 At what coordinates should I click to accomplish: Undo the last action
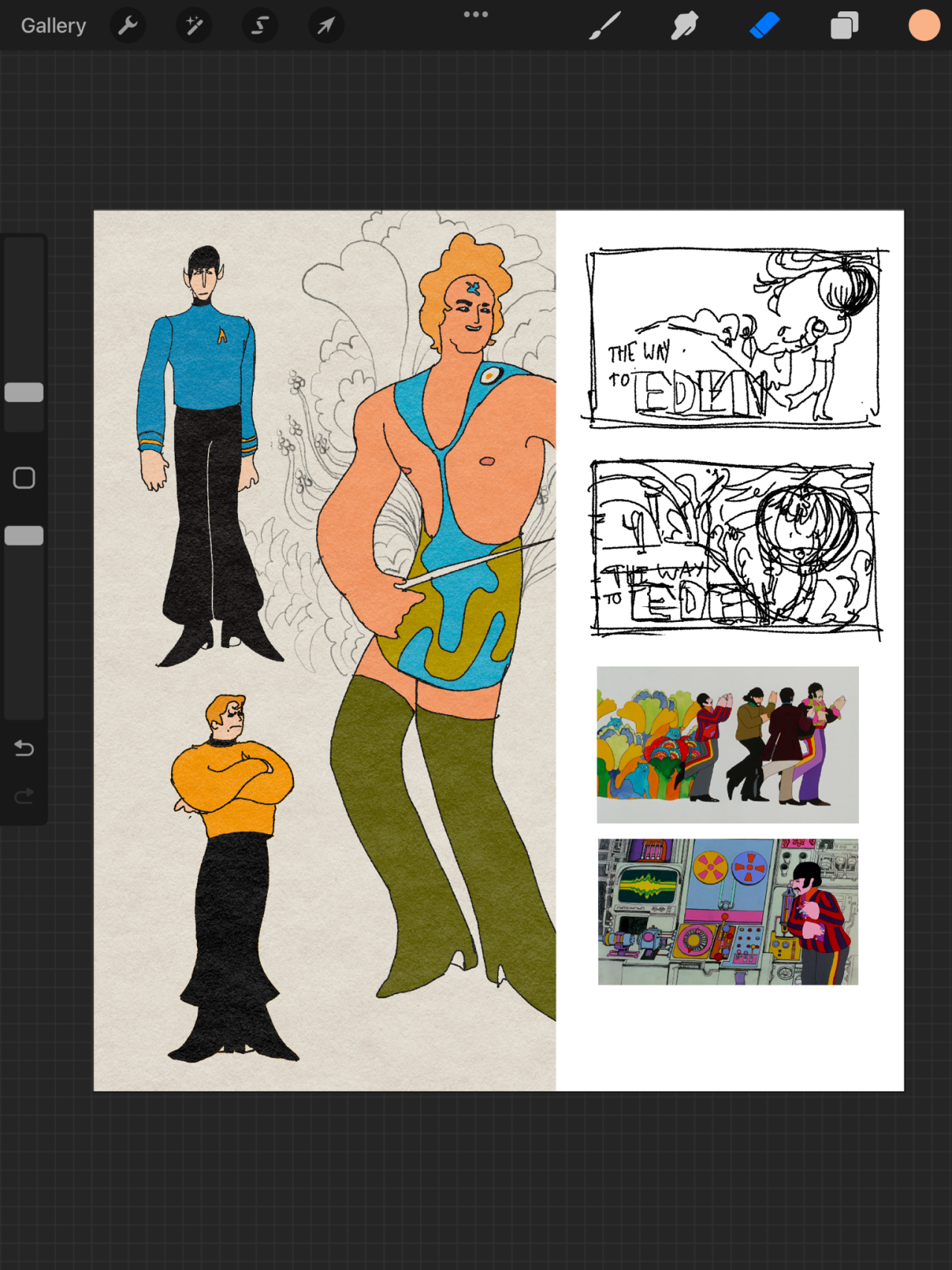(24, 748)
